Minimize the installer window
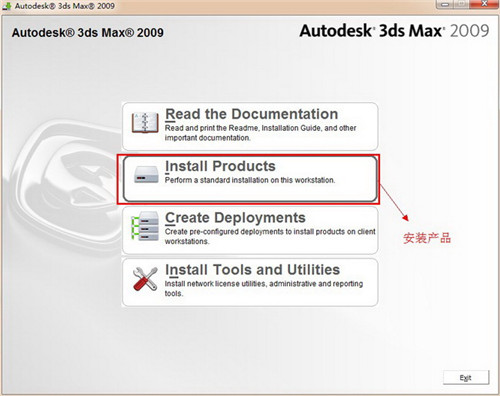 point(445,4)
